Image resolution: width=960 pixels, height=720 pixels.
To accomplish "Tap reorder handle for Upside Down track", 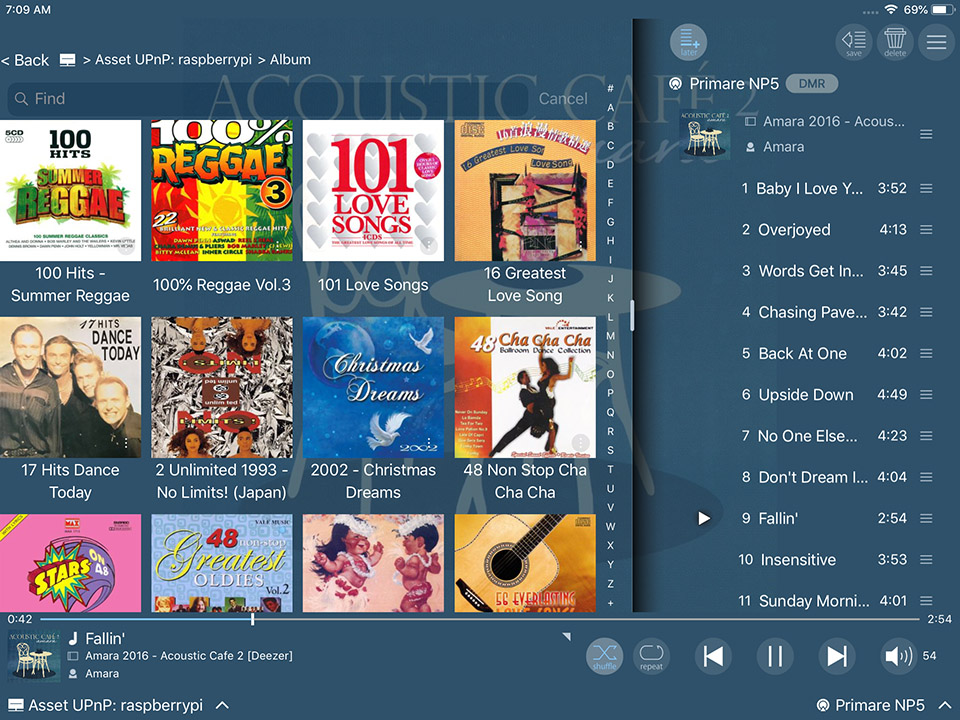I will click(926, 395).
